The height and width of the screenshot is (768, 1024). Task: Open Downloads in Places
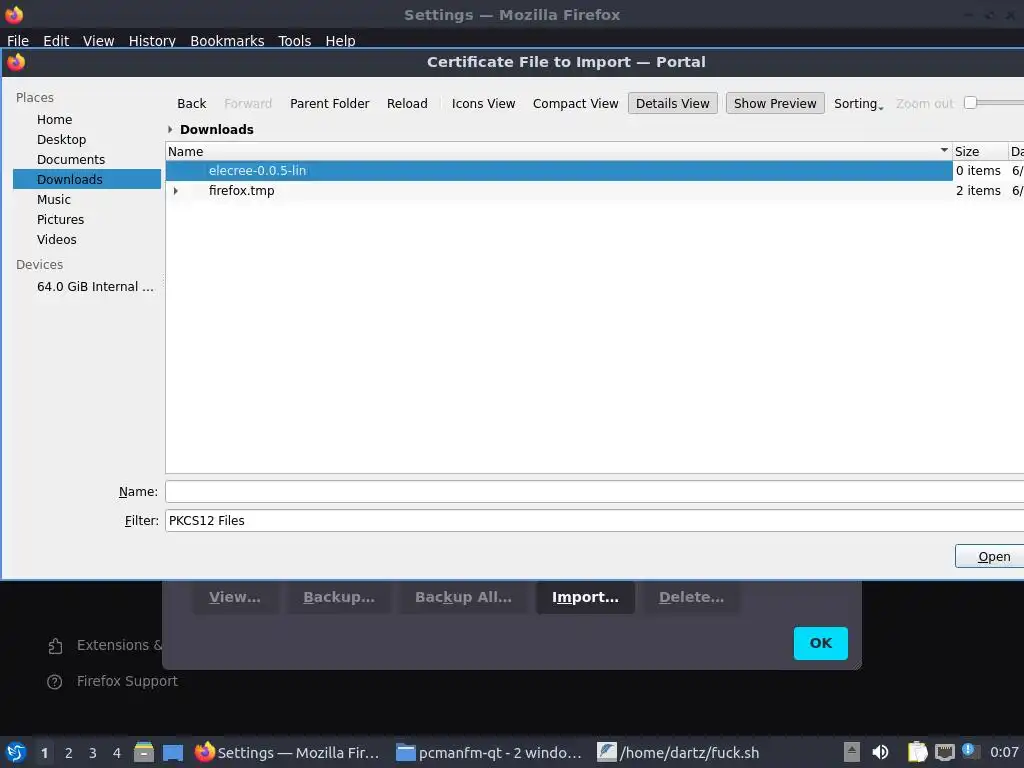pos(87,179)
